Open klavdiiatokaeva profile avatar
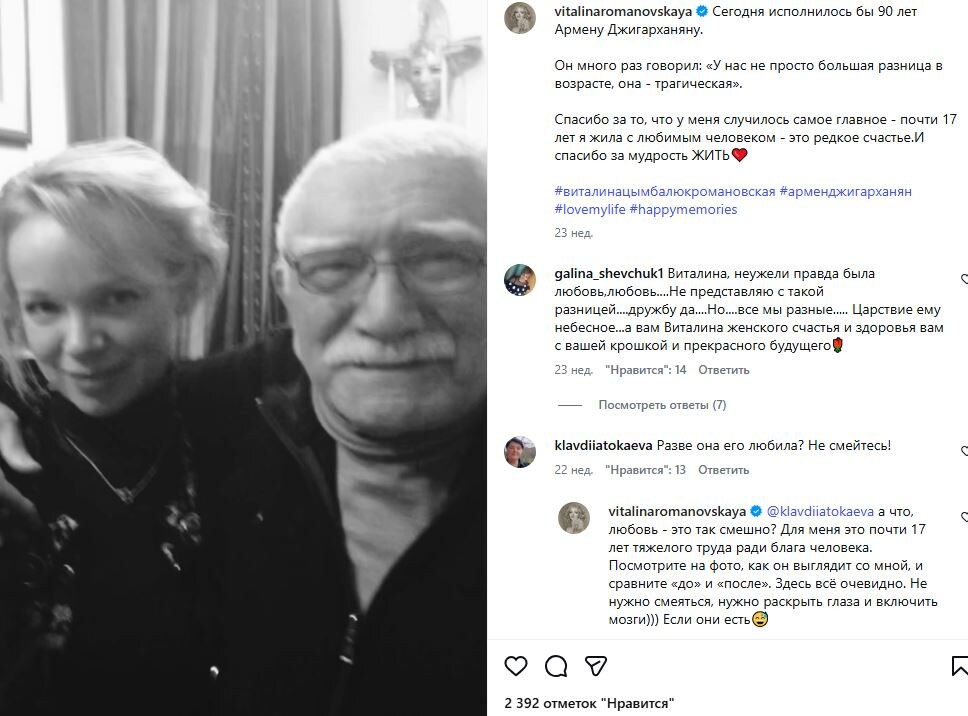Viewport: 968px width, 716px height. [x=520, y=452]
